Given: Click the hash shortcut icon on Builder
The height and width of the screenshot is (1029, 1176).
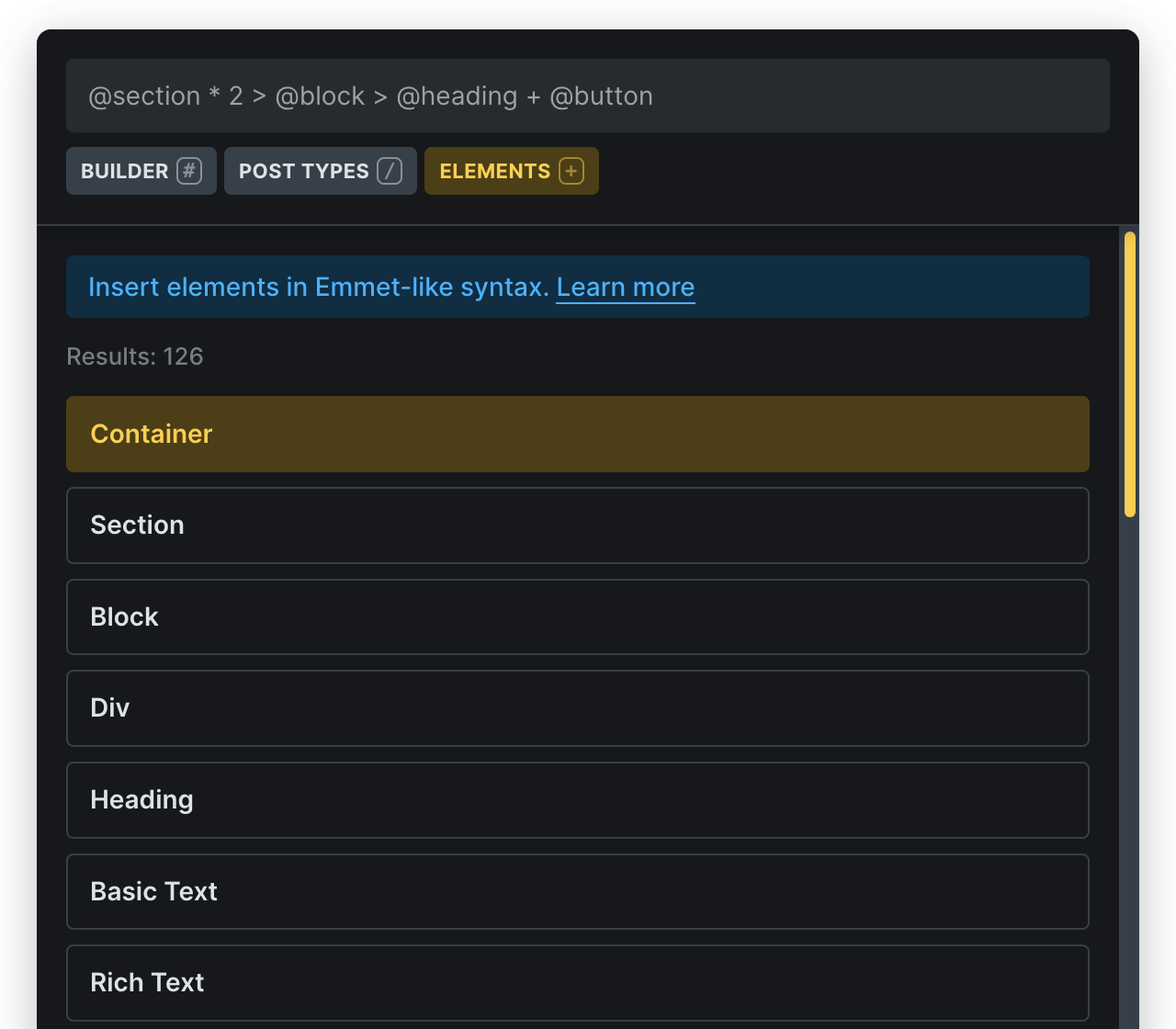Looking at the screenshot, I should click(x=189, y=171).
